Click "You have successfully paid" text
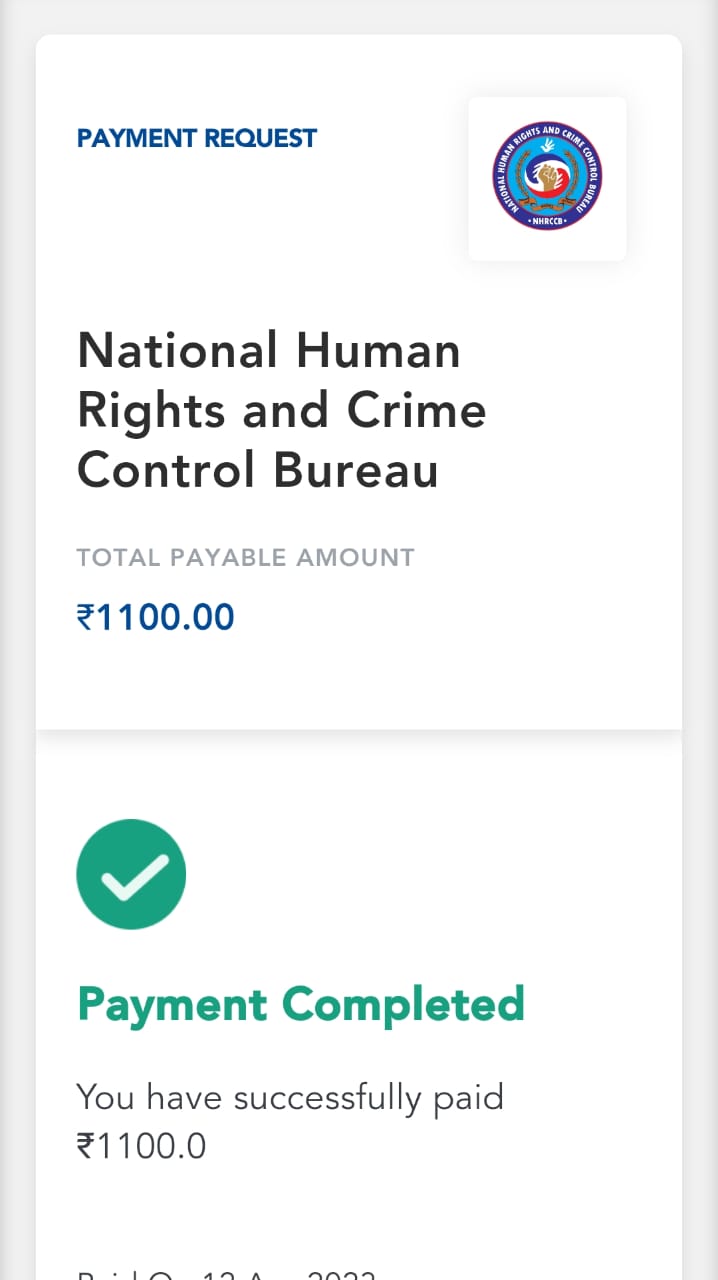This screenshot has width=718, height=1280. pyautogui.click(x=290, y=1097)
